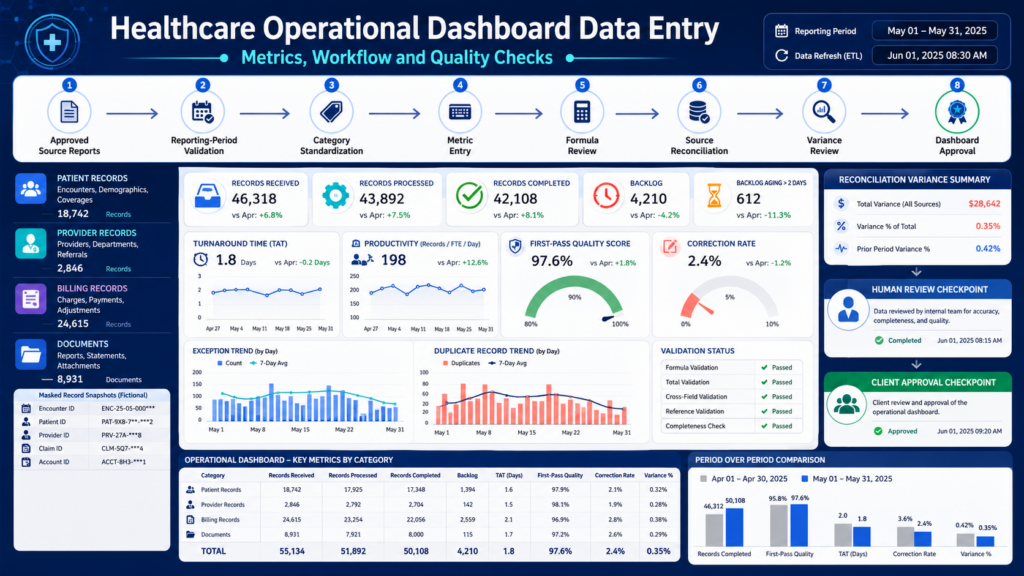Screen dimensions: 1024x576
Task: Click the First-Pass Quality gauge
Action: click(574, 300)
